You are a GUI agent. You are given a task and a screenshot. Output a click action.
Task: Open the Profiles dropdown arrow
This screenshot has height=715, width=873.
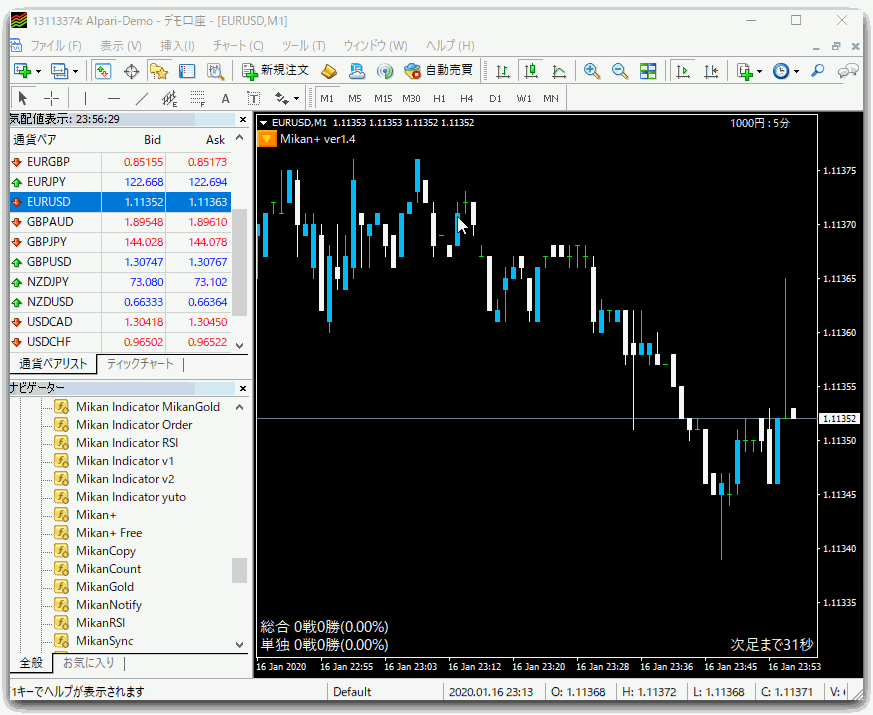click(x=75, y=71)
